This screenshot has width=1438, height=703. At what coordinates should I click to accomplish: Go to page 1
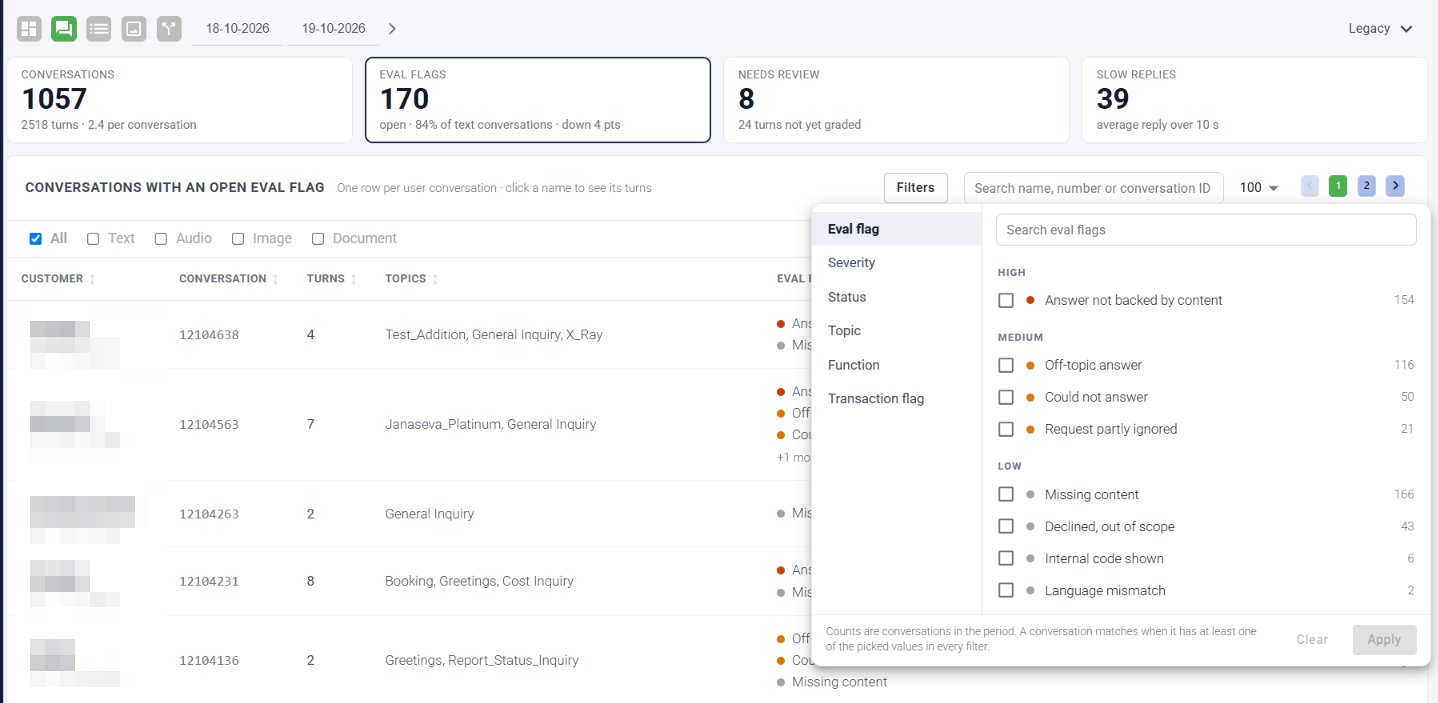pyautogui.click(x=1338, y=186)
